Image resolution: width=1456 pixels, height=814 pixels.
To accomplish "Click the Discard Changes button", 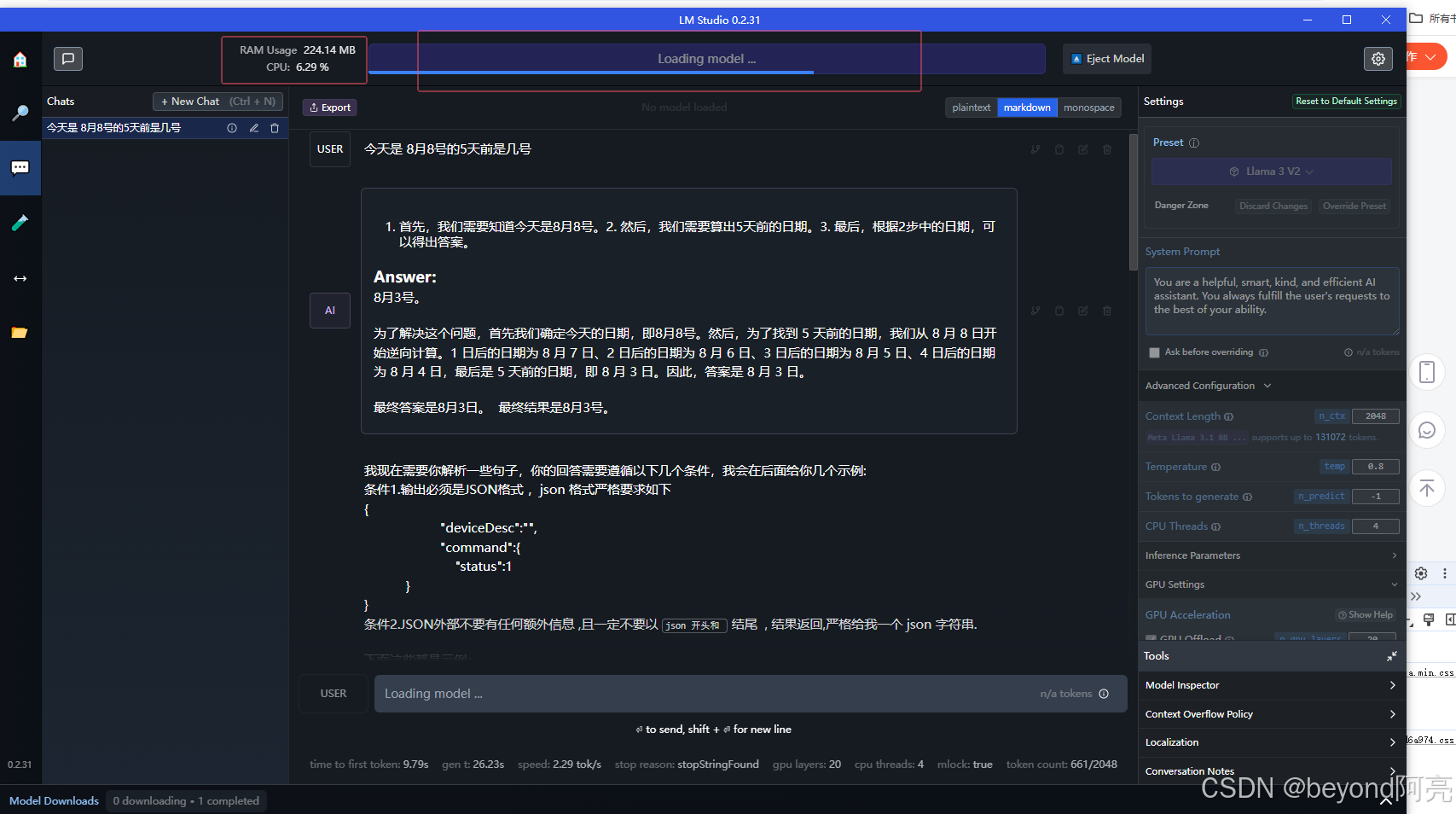I will pos(1273,206).
